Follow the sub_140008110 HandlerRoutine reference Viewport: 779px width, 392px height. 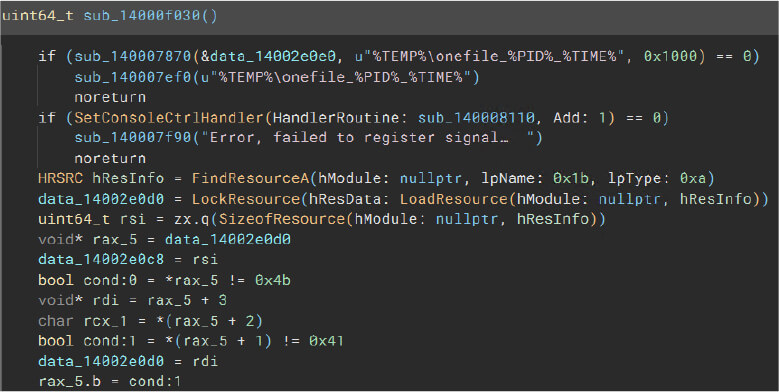tap(476, 118)
